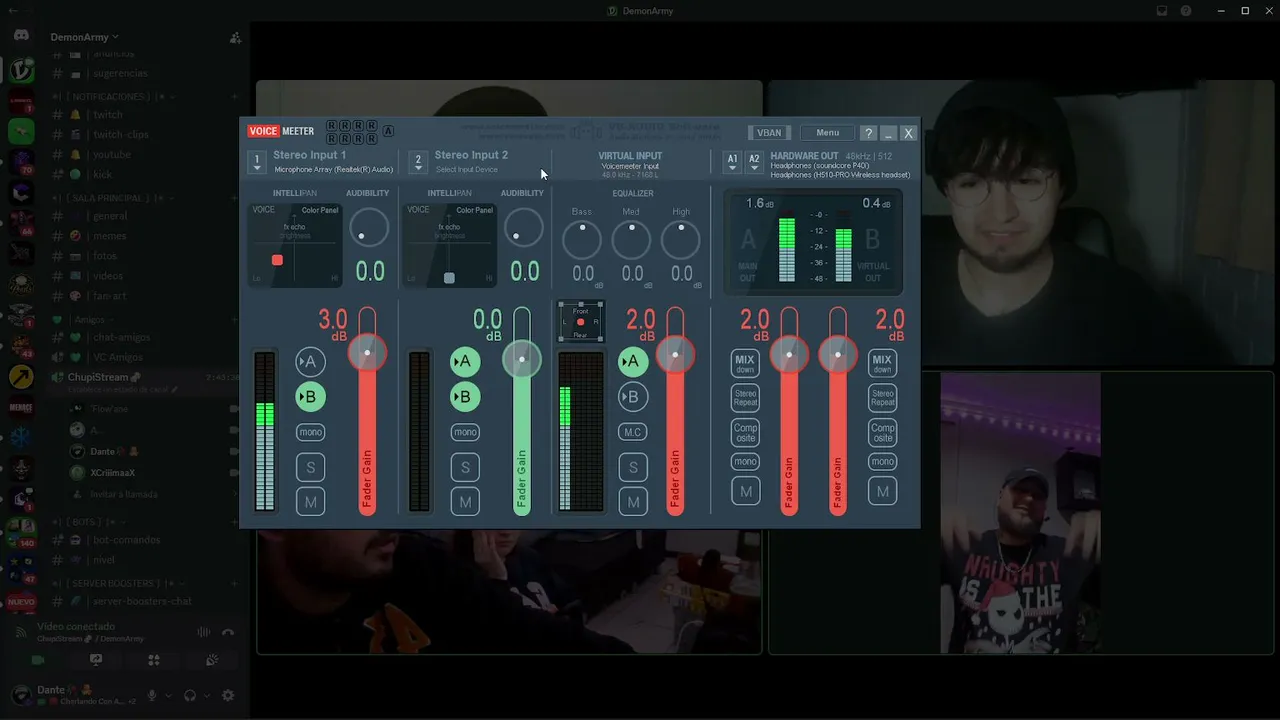The height and width of the screenshot is (720, 1280).
Task: Mute Stereo Input 2 with M button
Action: pos(465,502)
